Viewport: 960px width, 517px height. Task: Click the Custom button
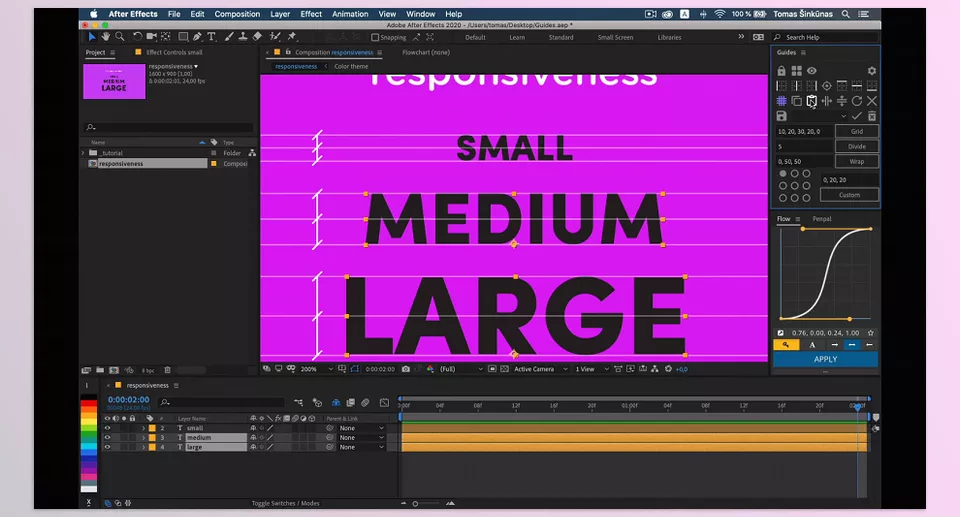[849, 195]
